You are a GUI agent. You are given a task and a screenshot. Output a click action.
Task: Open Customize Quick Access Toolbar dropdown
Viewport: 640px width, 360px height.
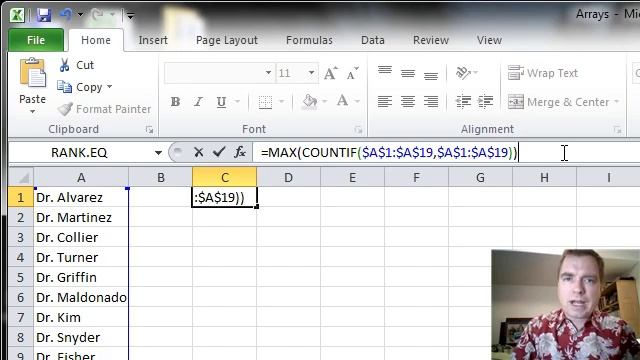pyautogui.click(x=130, y=16)
